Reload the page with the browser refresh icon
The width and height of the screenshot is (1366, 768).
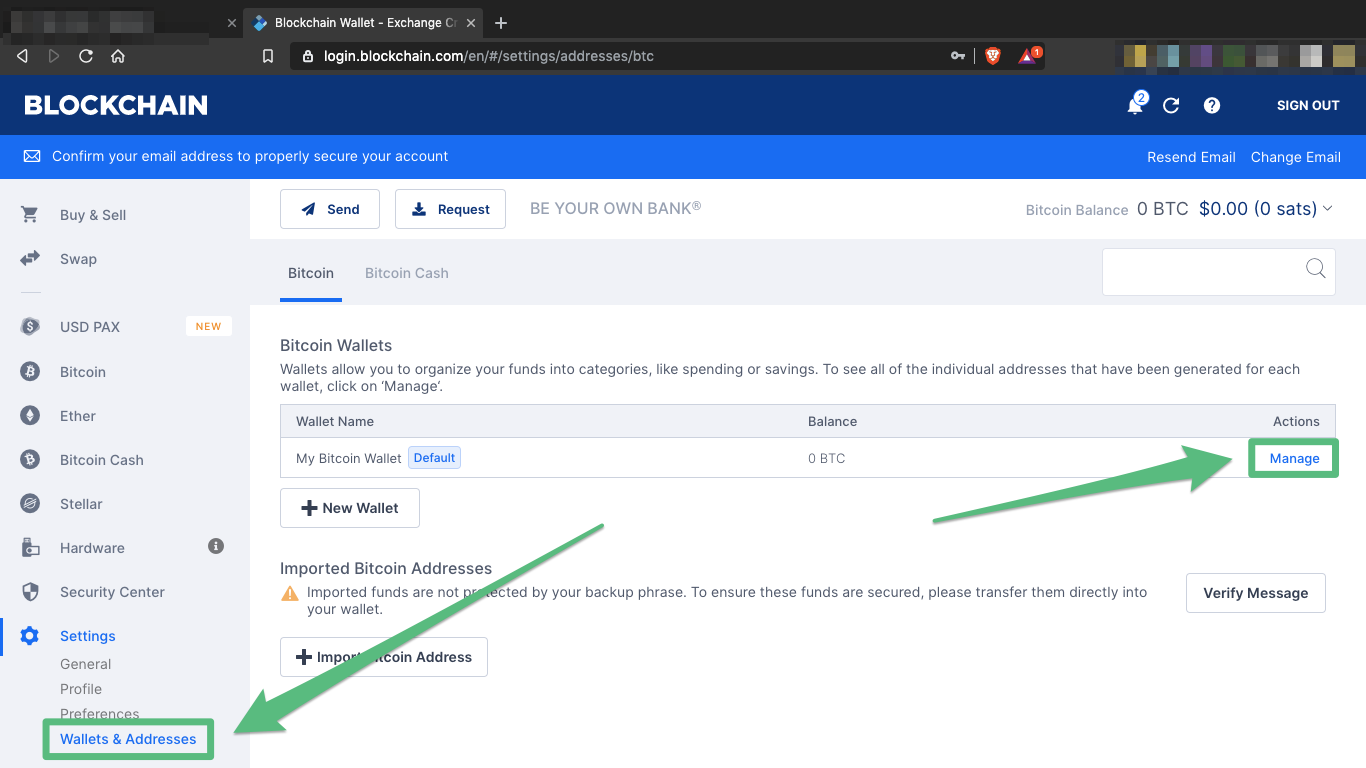86,56
